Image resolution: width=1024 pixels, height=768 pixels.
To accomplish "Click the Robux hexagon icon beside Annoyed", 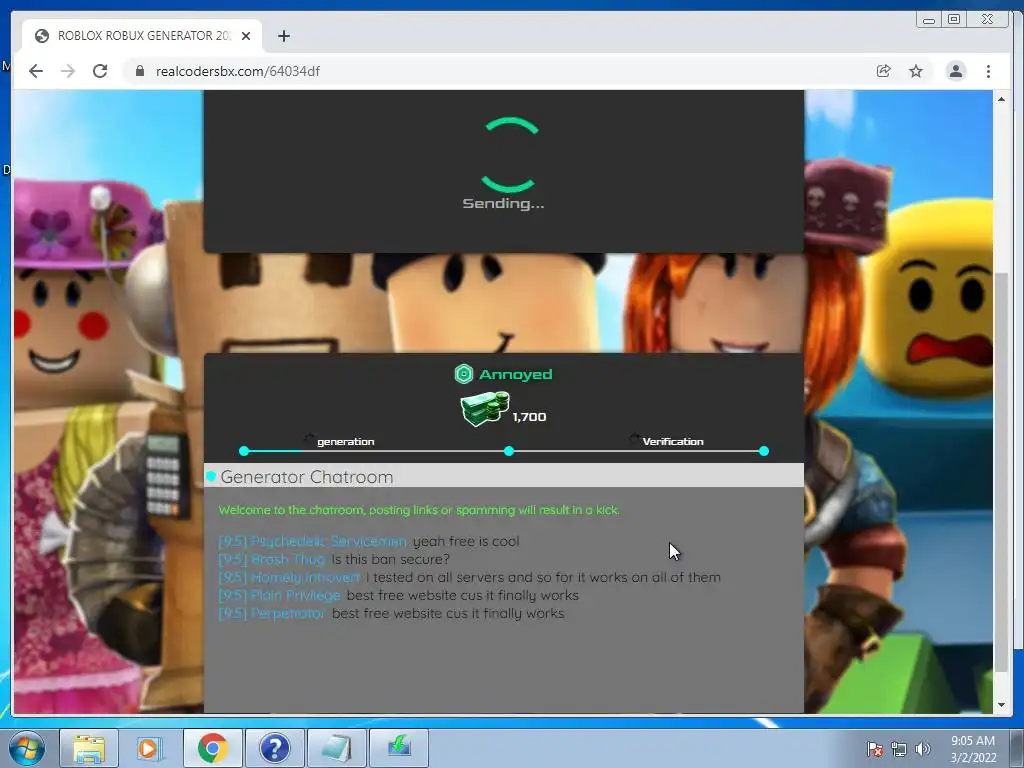I will pos(464,374).
